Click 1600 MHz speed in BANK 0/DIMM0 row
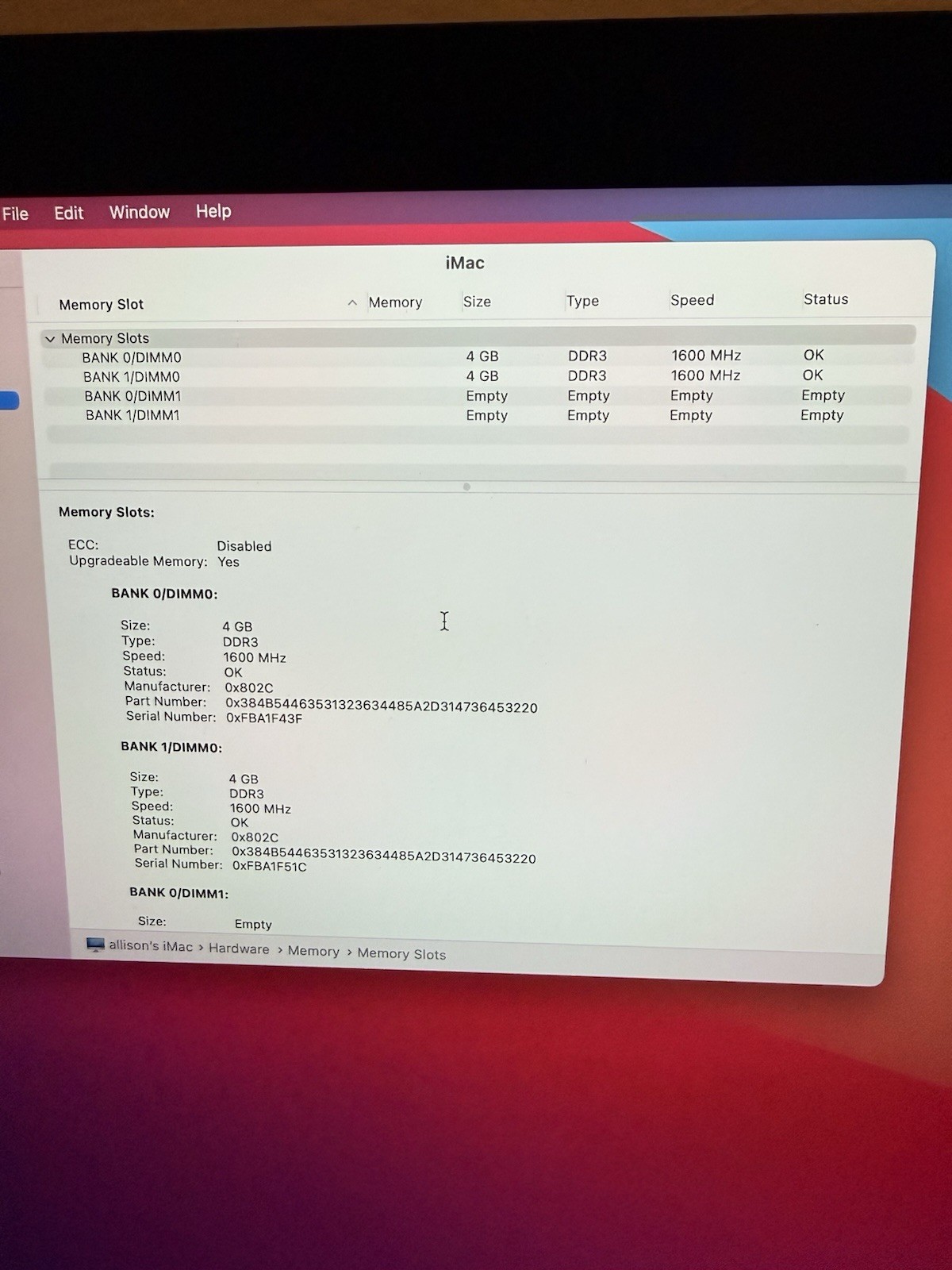Screen dimensions: 952x1270 [x=706, y=356]
